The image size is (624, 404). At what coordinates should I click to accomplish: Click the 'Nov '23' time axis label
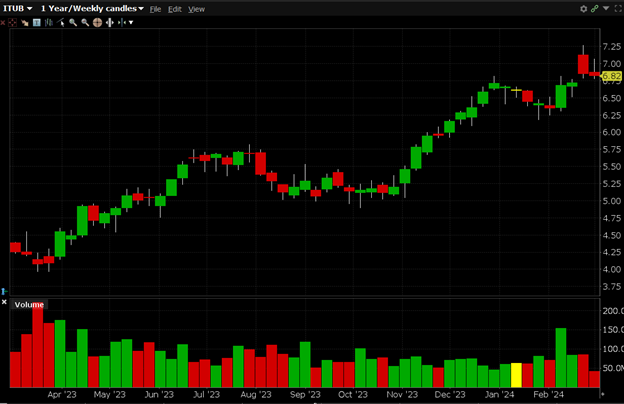coord(402,394)
